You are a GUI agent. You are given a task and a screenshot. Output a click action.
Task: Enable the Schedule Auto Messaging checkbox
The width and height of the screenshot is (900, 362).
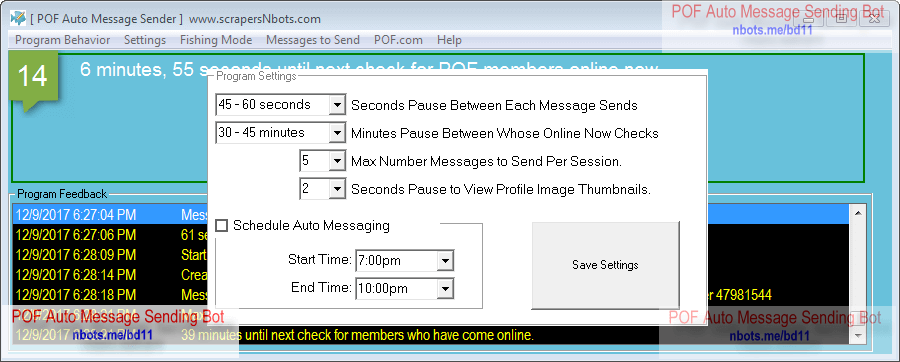pyautogui.click(x=222, y=225)
